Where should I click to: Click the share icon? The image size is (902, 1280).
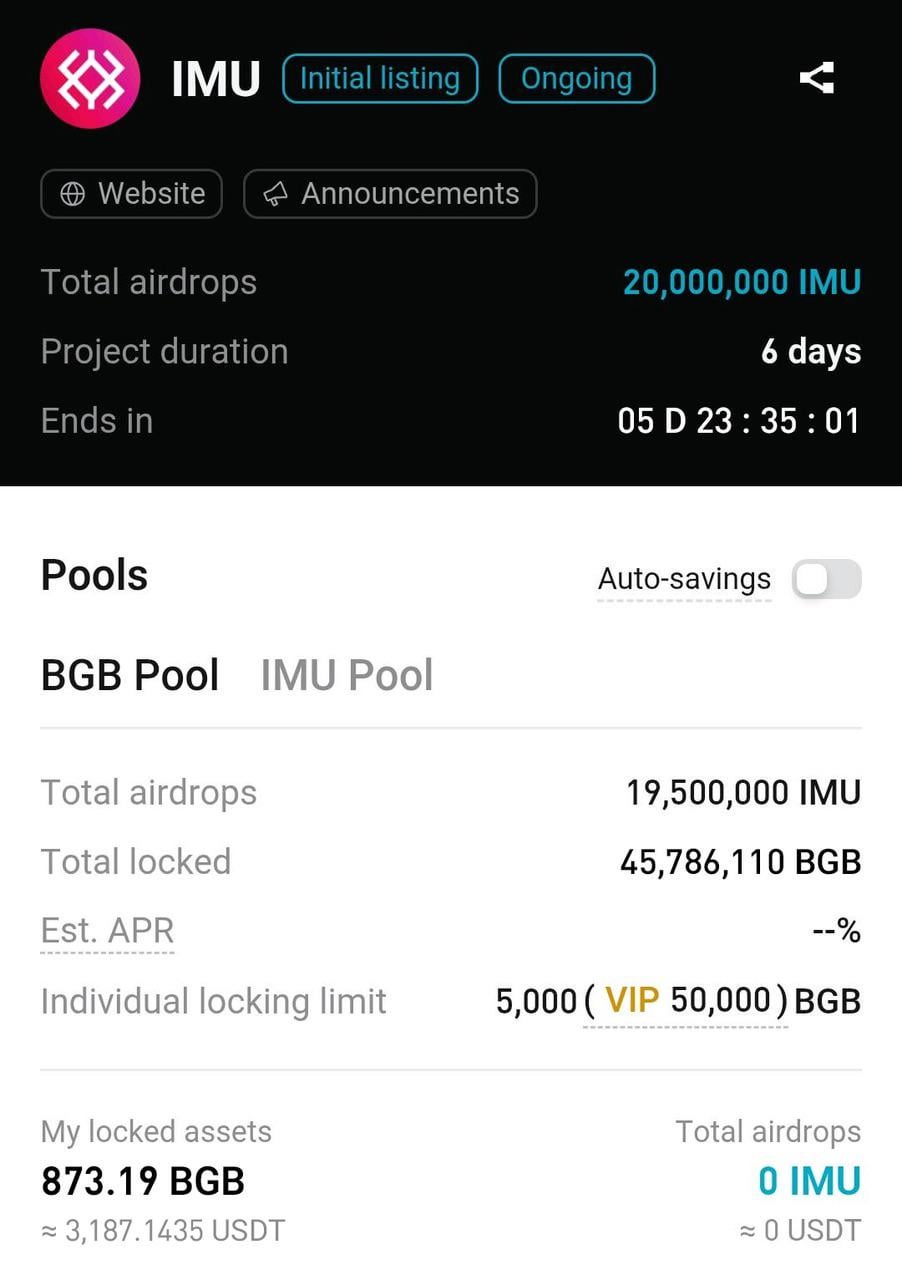(817, 78)
